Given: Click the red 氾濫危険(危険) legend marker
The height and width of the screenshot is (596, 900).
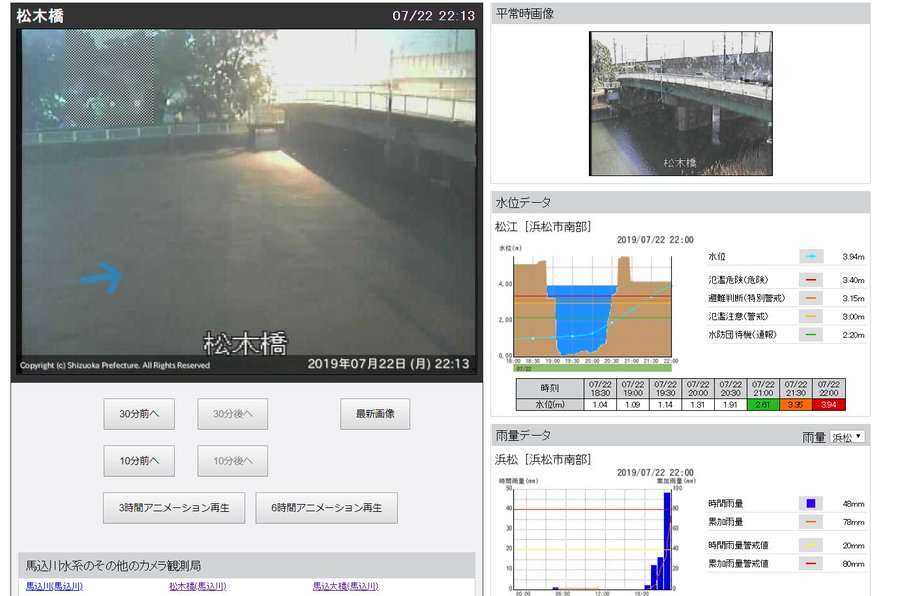Looking at the screenshot, I should tap(811, 280).
